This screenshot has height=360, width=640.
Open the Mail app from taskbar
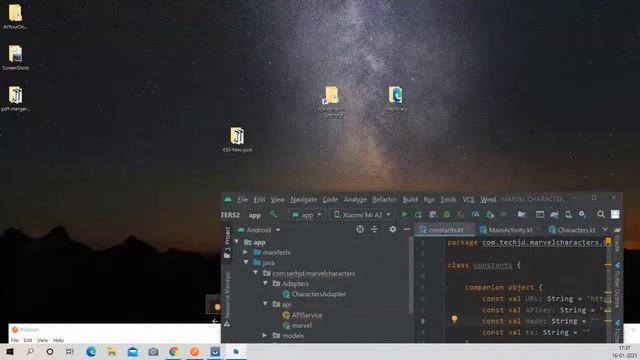click(133, 351)
